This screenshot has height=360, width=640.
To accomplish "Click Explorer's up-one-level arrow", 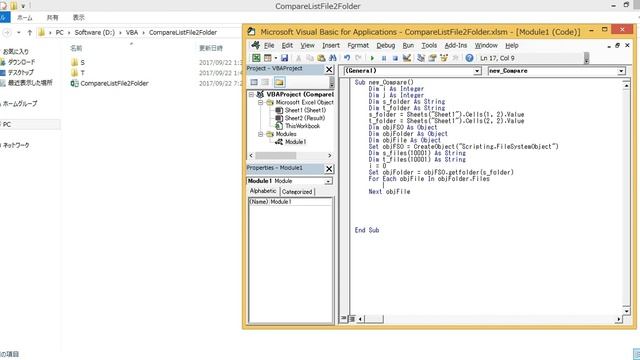I will (29, 32).
